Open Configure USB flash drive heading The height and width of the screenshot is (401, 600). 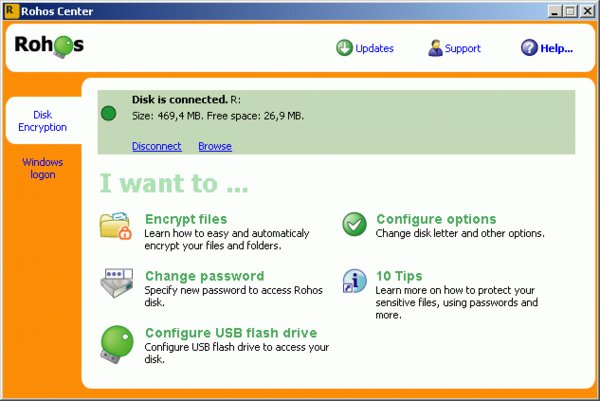[x=231, y=333]
